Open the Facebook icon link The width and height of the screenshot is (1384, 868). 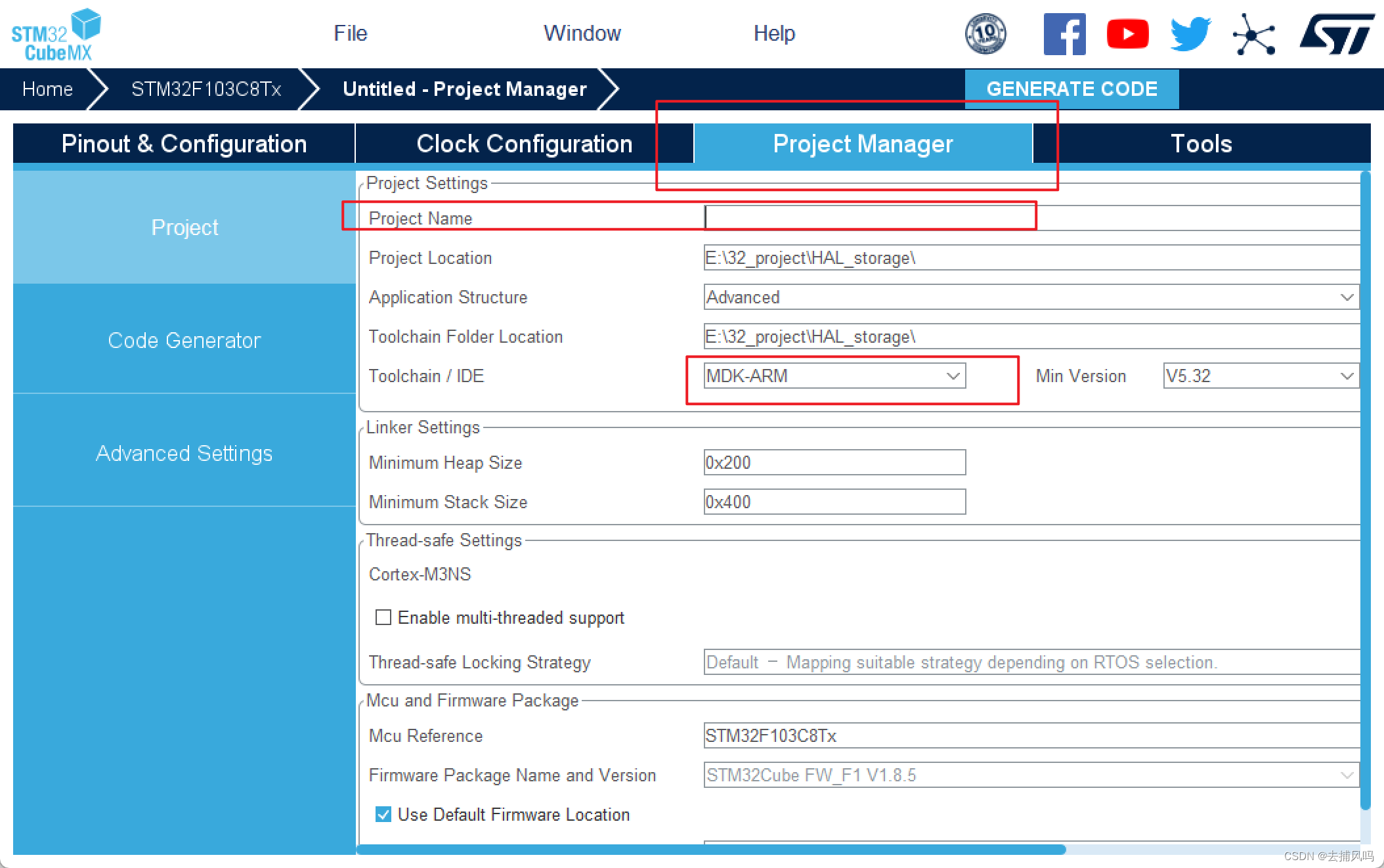coord(1064,34)
